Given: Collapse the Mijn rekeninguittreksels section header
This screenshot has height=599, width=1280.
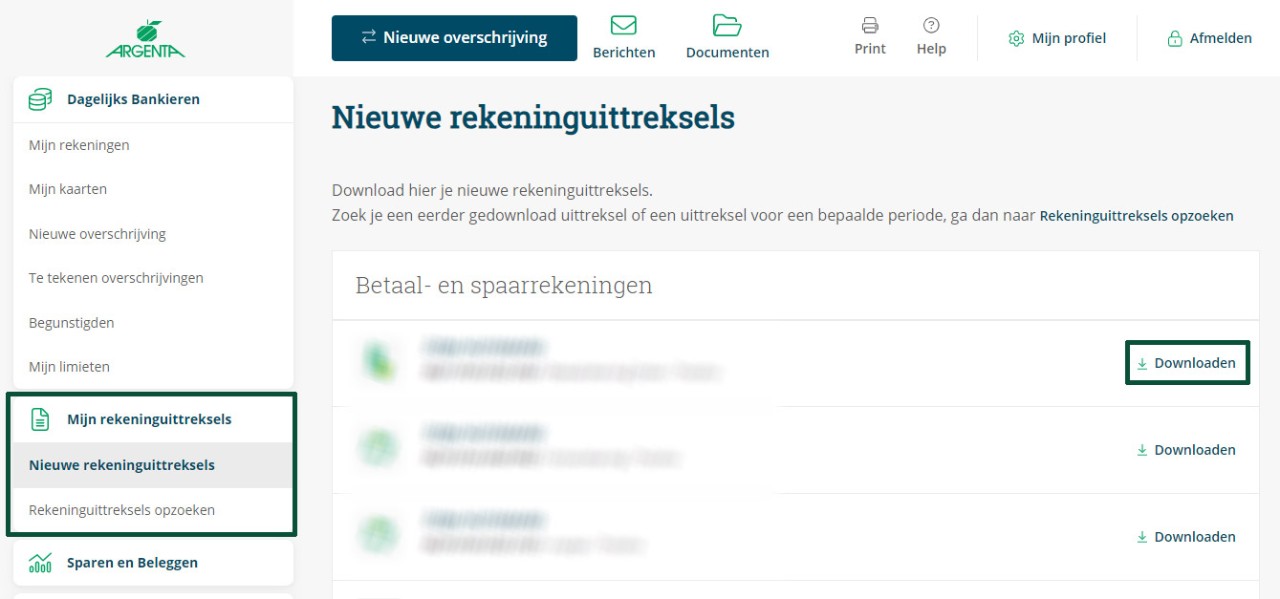Looking at the screenshot, I should [x=153, y=419].
